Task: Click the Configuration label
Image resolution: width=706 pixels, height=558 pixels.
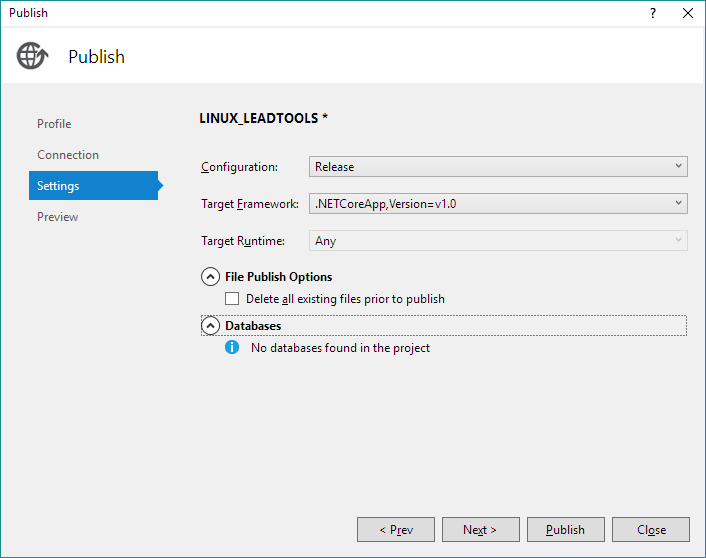Action: tap(240, 167)
